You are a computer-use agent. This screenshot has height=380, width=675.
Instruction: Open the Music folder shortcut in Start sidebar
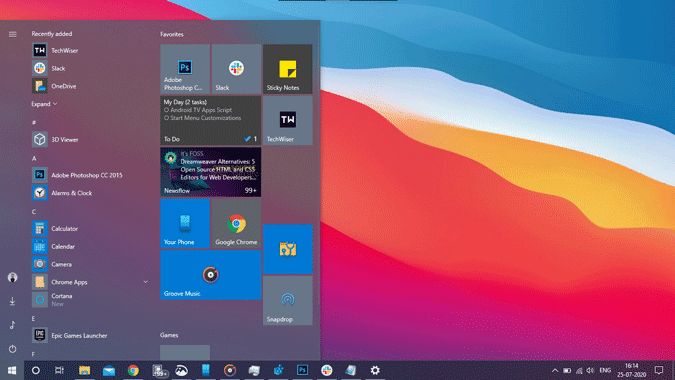[12, 325]
